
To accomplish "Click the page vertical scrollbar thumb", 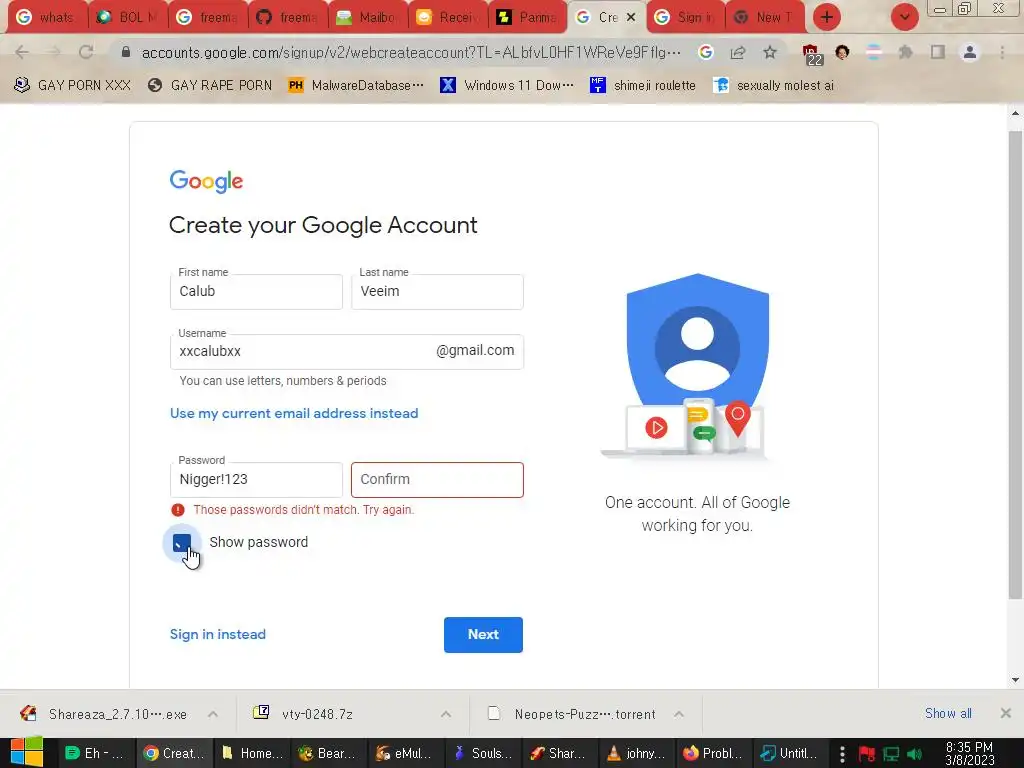I will pyautogui.click(x=1015, y=364).
